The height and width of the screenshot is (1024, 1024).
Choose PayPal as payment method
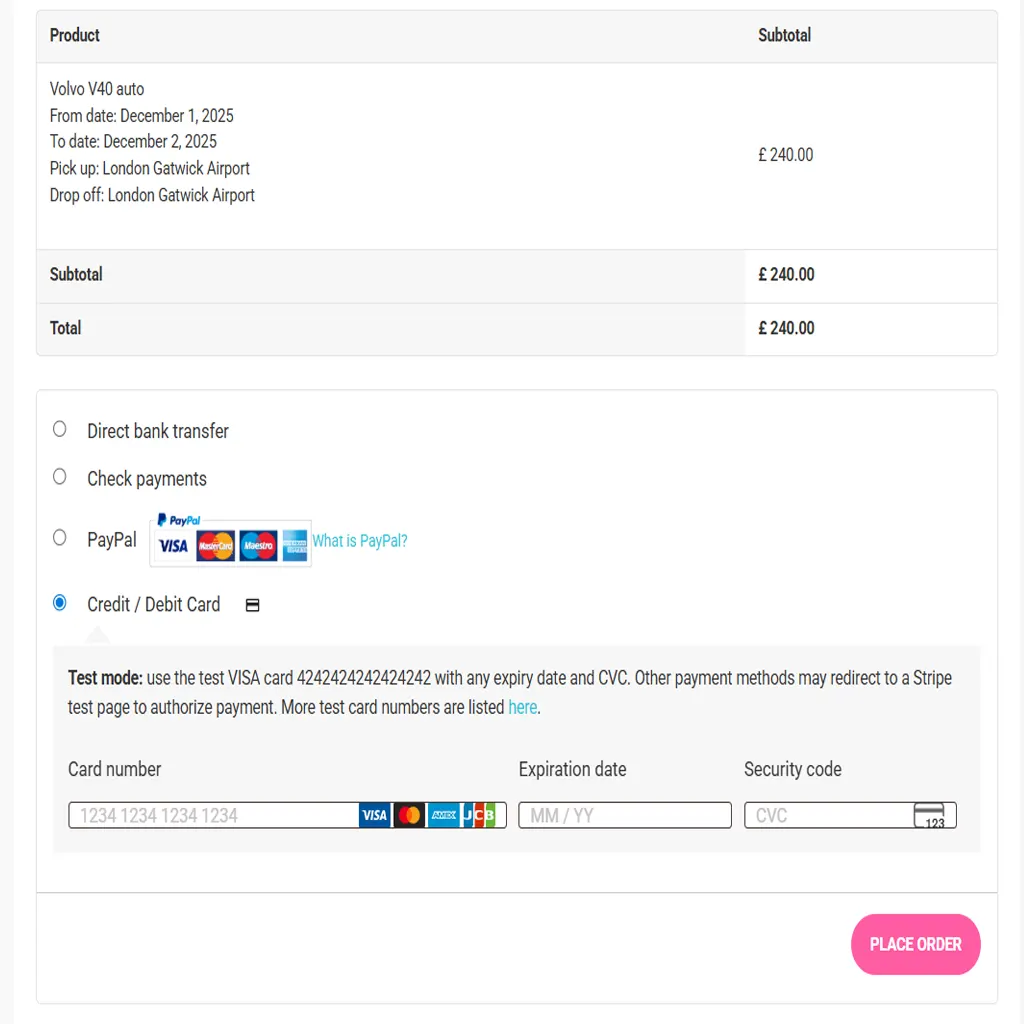[60, 538]
